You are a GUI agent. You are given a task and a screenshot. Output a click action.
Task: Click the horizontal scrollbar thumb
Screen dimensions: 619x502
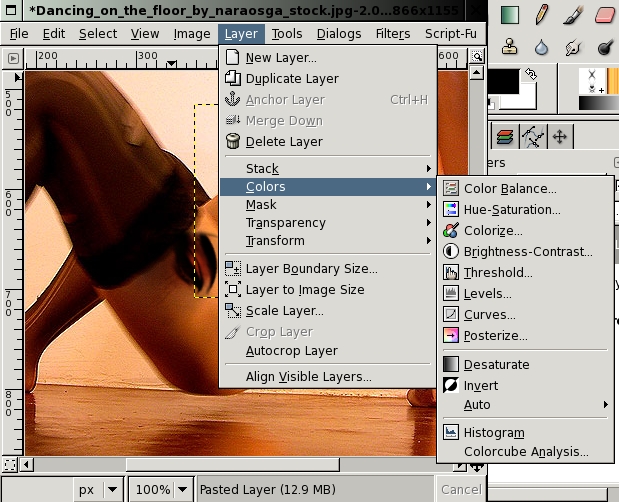point(233,465)
